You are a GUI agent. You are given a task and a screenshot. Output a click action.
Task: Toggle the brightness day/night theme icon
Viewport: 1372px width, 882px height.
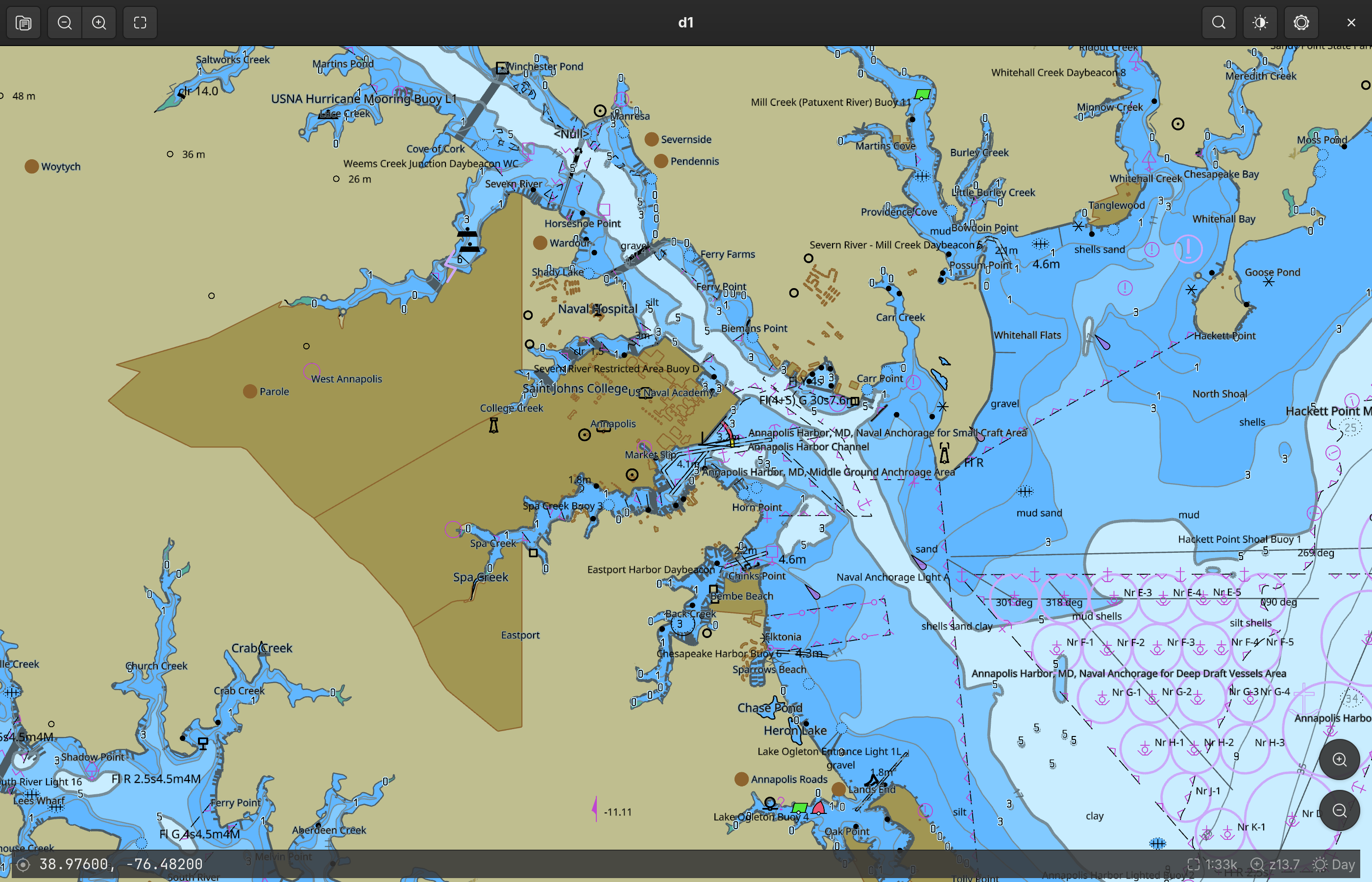coord(1260,23)
